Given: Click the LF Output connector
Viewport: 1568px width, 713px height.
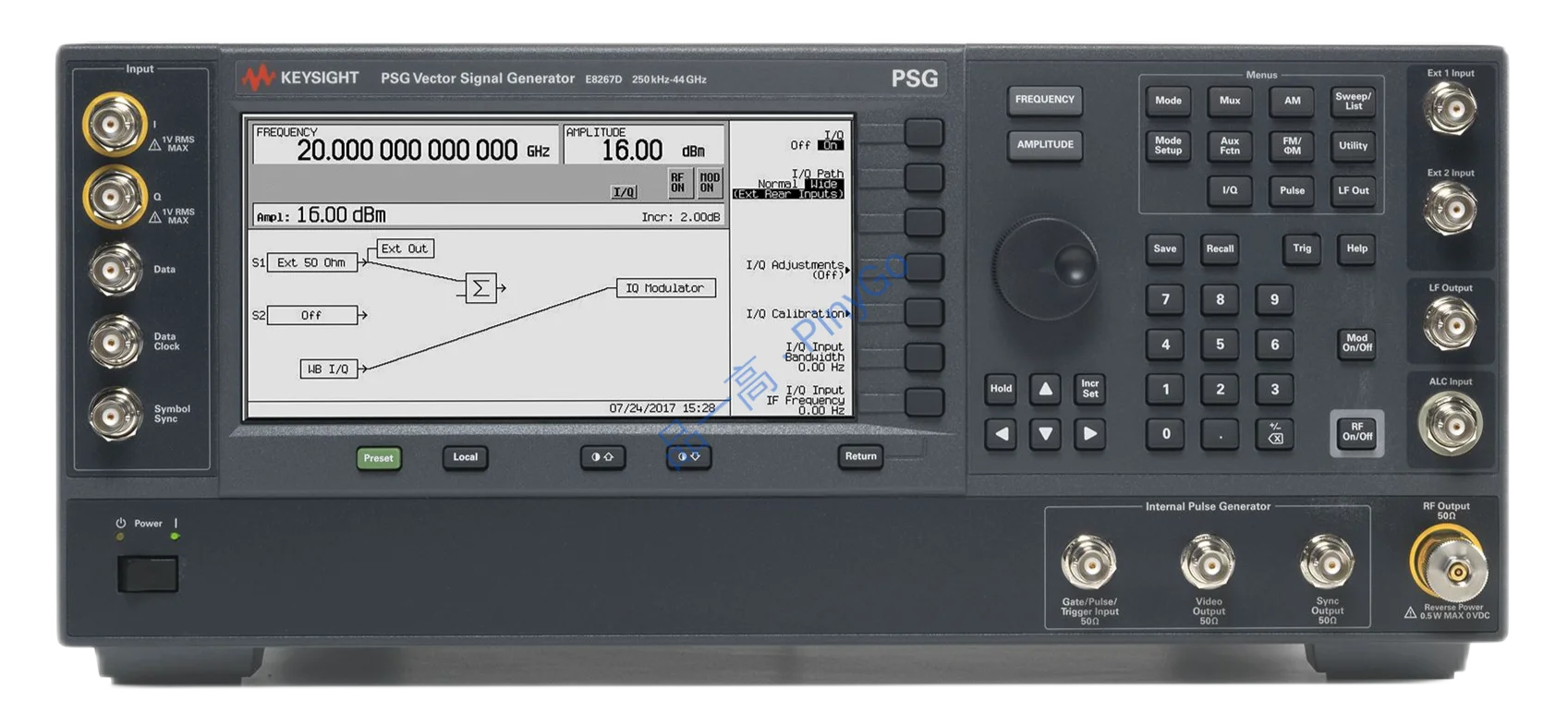Looking at the screenshot, I should click(1449, 324).
